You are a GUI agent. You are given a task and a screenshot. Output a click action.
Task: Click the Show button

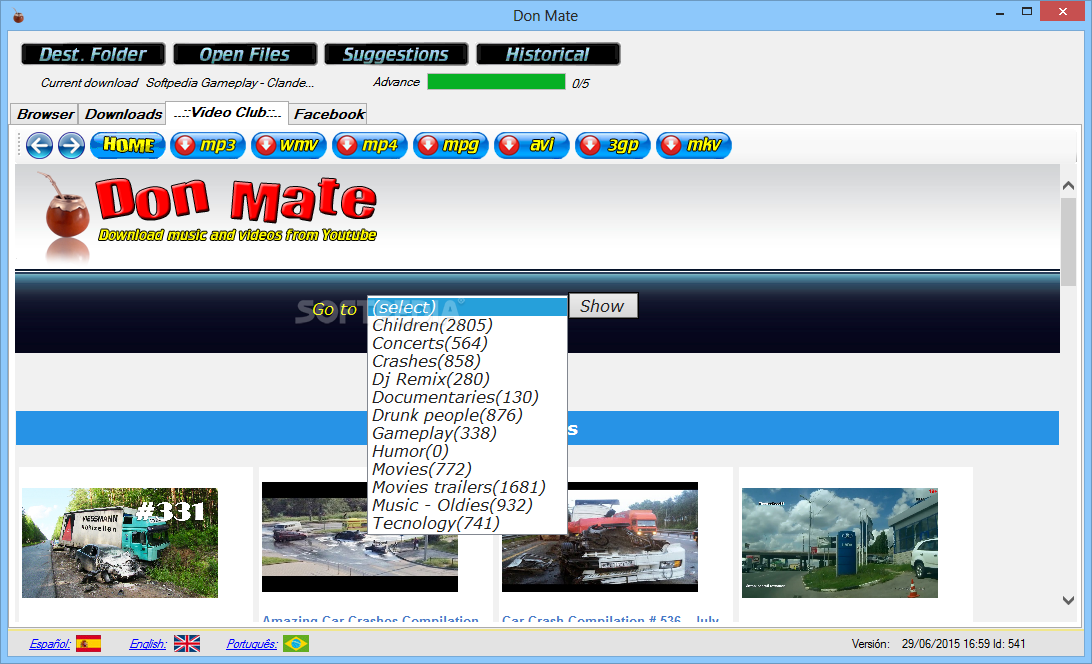pyautogui.click(x=603, y=306)
